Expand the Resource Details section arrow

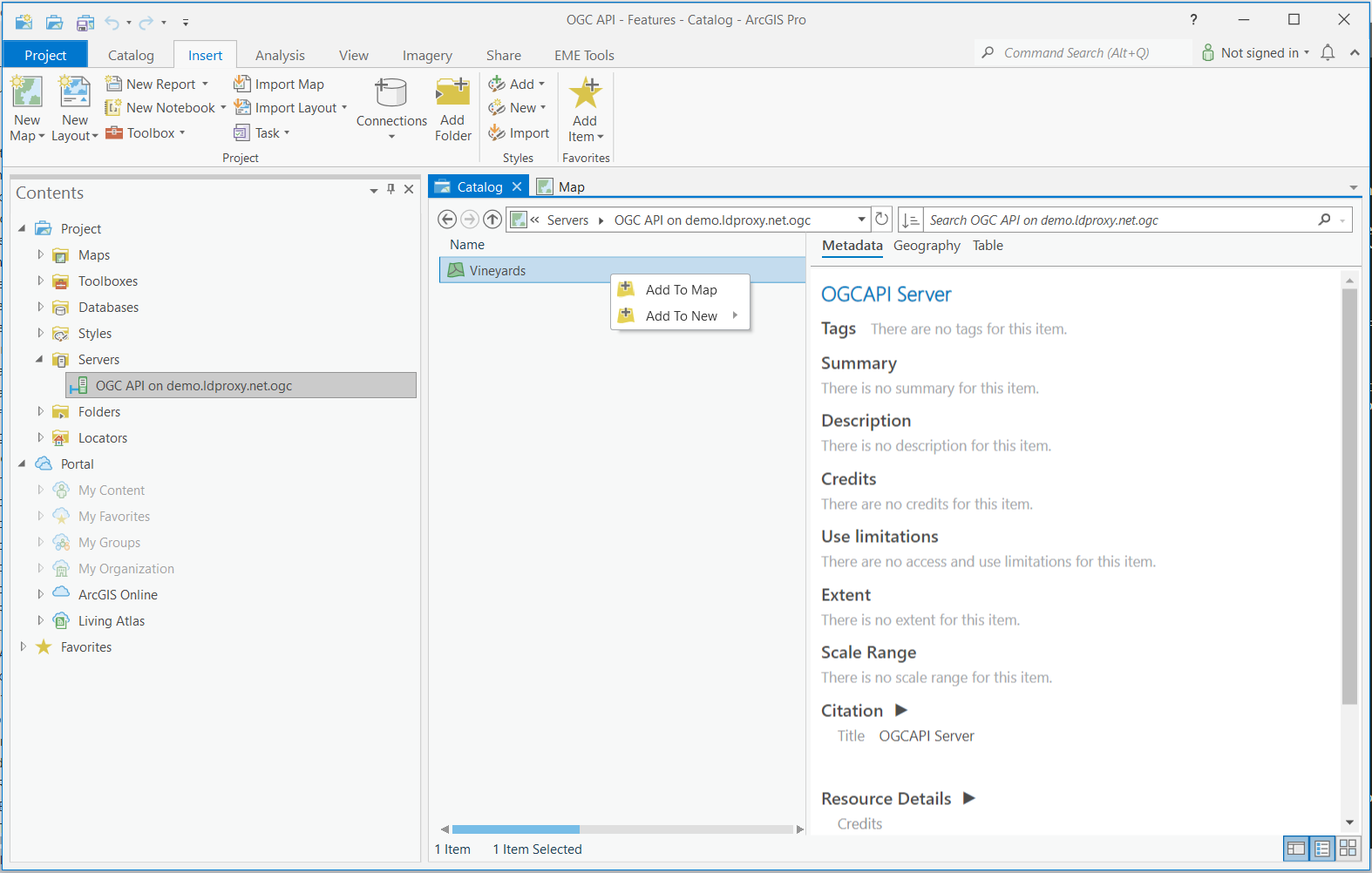[969, 798]
